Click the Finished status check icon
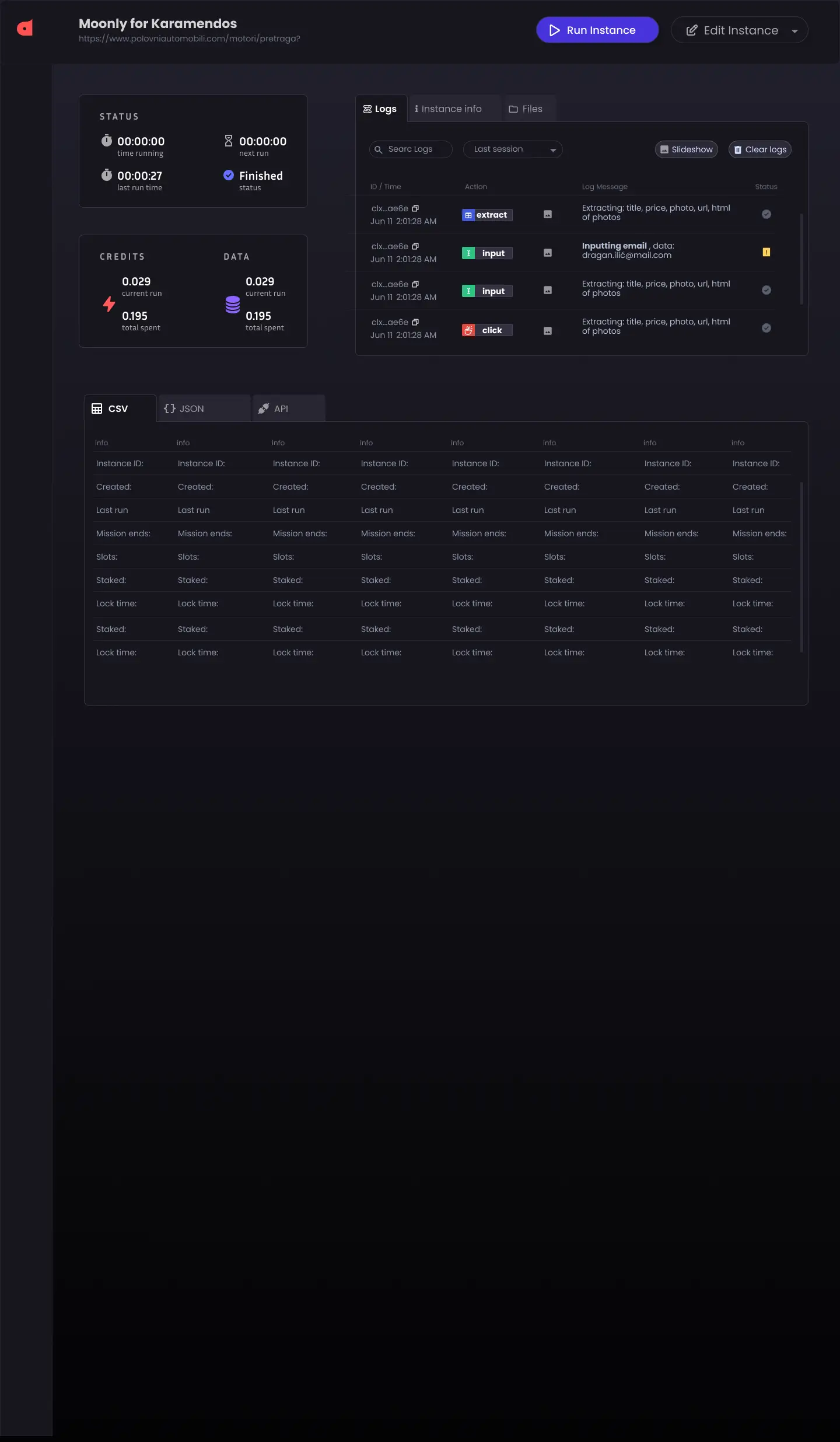The height and width of the screenshot is (1442, 840). tap(229, 175)
